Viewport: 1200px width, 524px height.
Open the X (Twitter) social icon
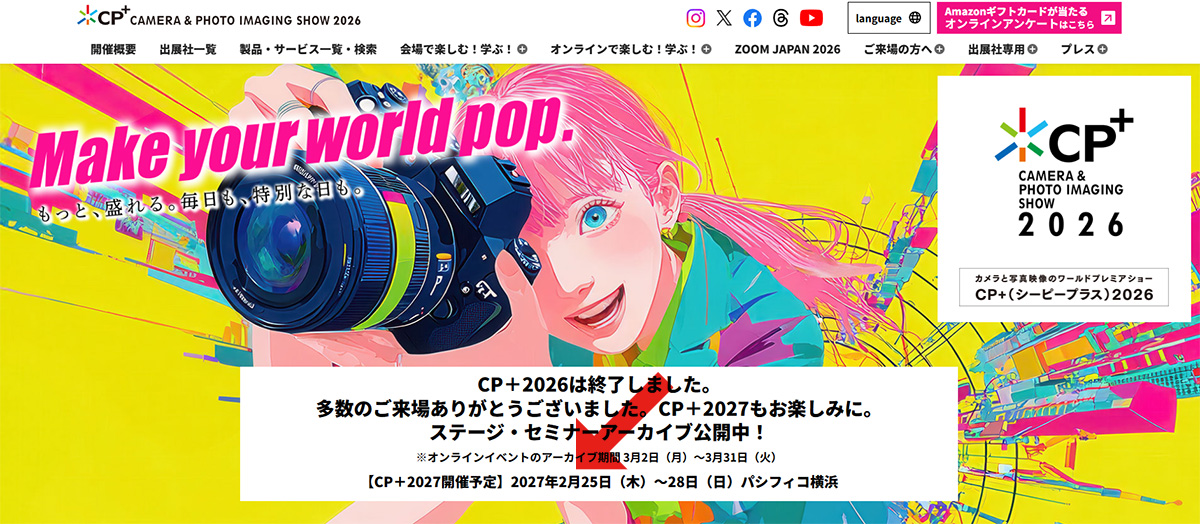click(724, 18)
